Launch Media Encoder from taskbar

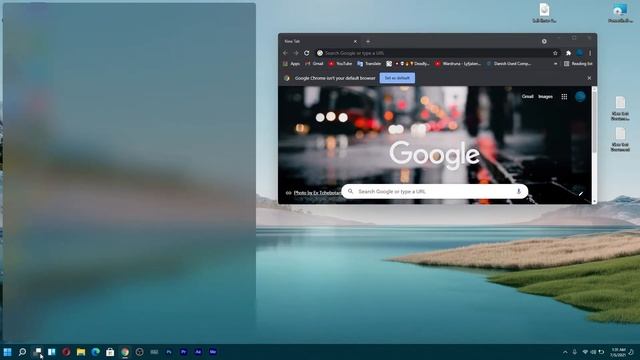pos(213,352)
